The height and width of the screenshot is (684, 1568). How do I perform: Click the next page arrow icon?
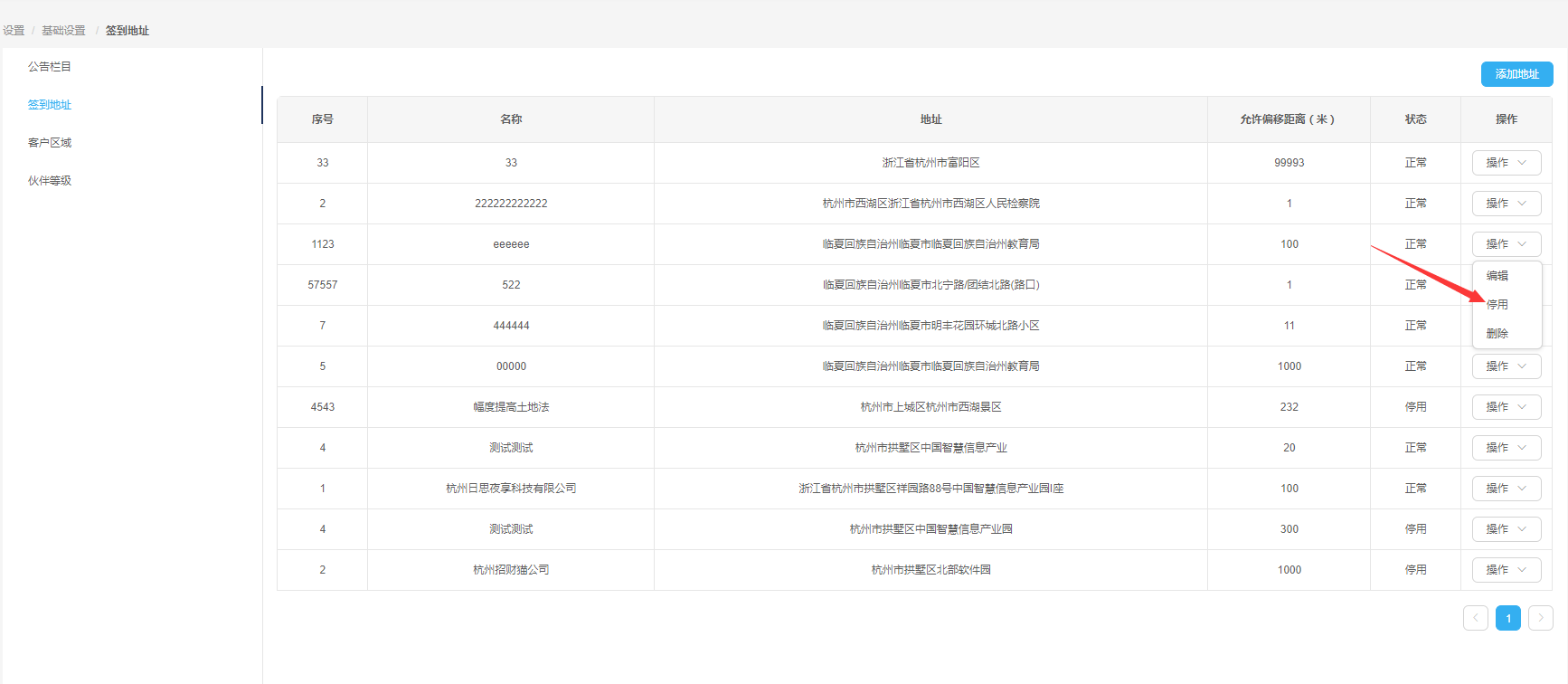pyautogui.click(x=1540, y=618)
